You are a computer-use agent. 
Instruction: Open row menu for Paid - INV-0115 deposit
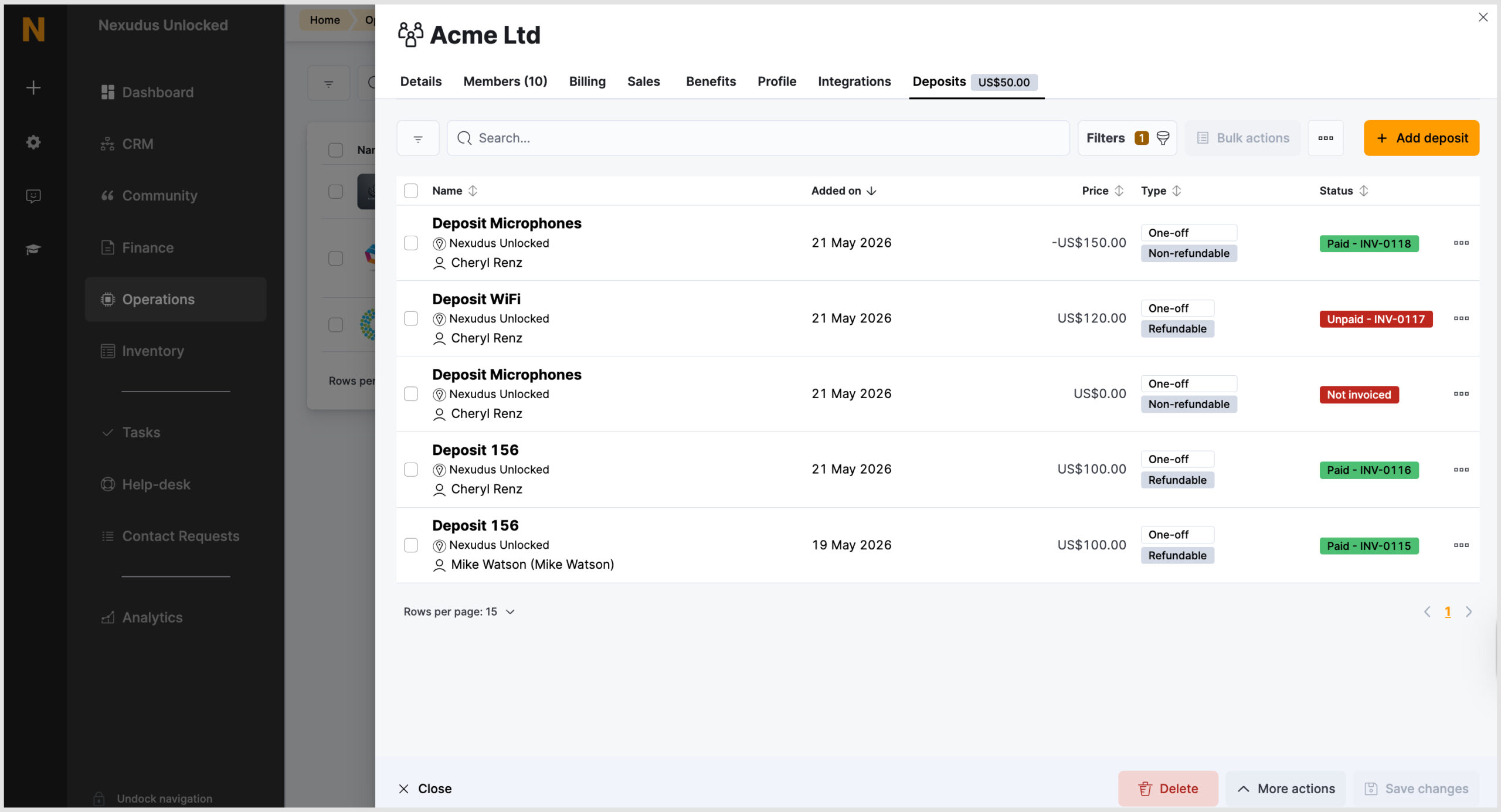pyautogui.click(x=1461, y=545)
